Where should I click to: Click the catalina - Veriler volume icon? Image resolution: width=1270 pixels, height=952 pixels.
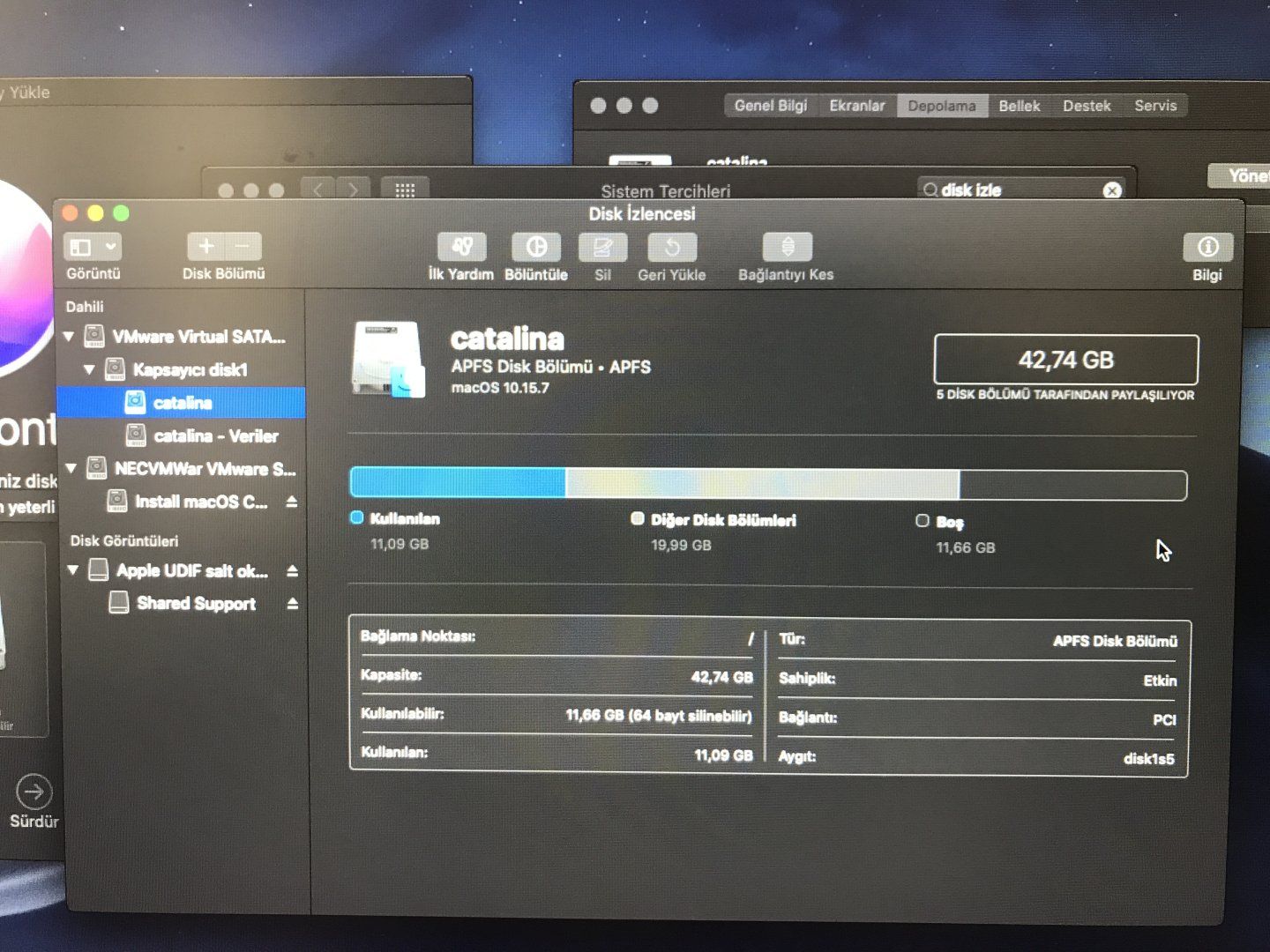[x=136, y=435]
